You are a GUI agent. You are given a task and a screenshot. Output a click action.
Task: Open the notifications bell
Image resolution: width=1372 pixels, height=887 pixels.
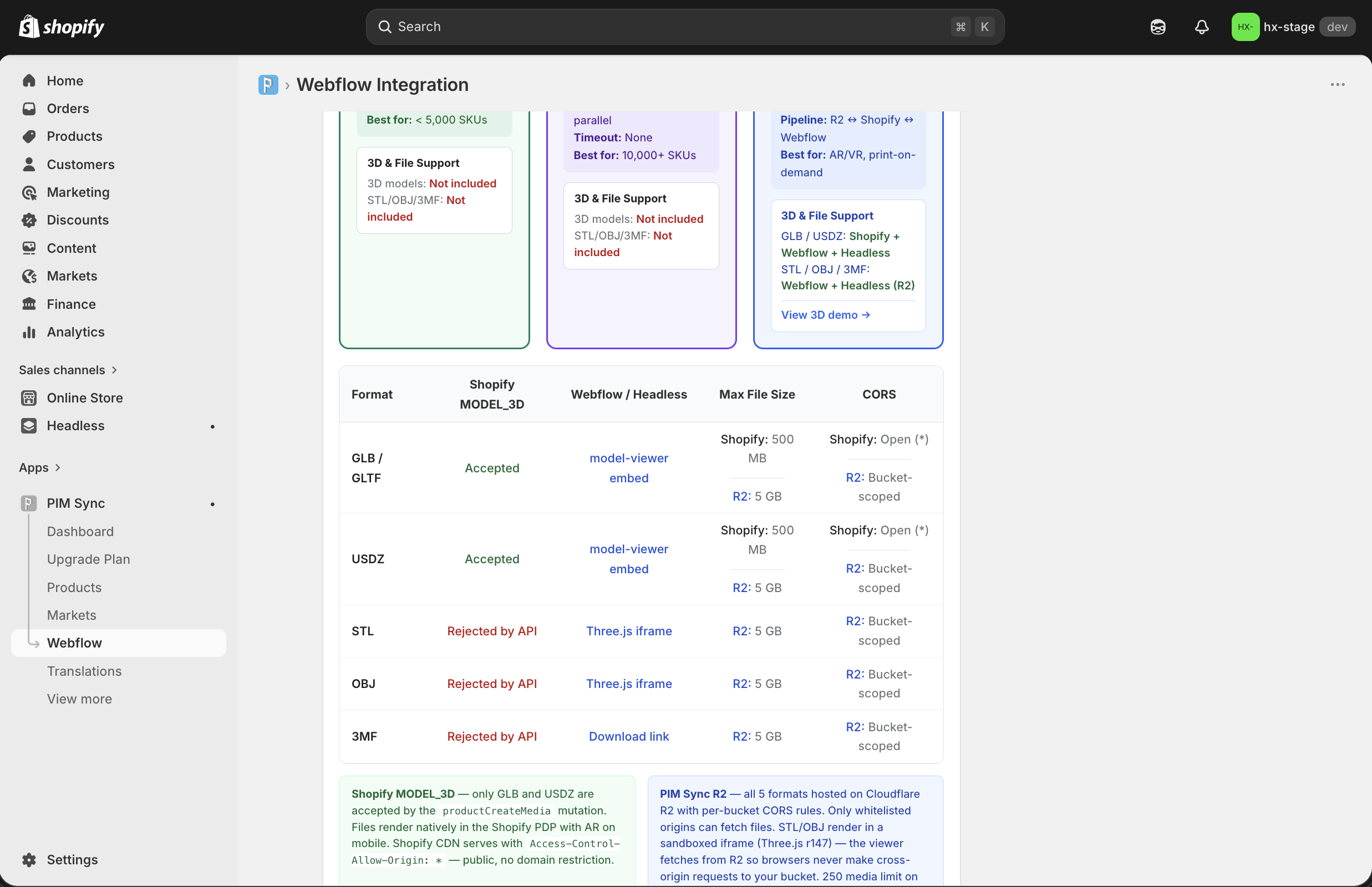(1201, 27)
